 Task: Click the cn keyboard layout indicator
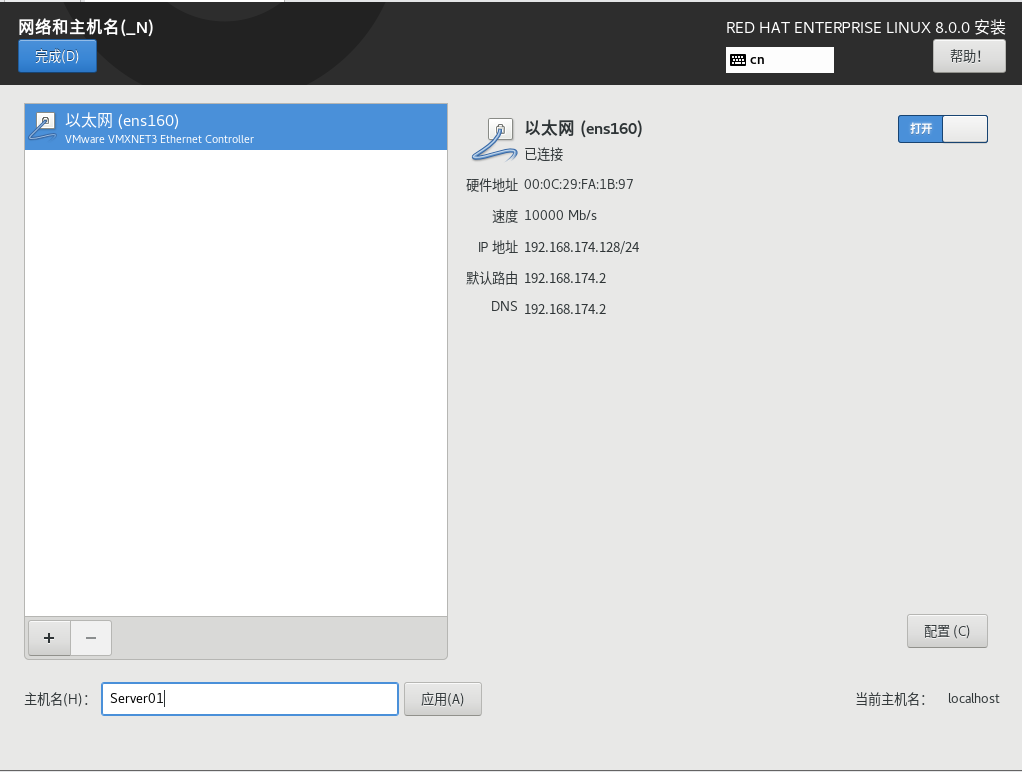pyautogui.click(x=780, y=60)
